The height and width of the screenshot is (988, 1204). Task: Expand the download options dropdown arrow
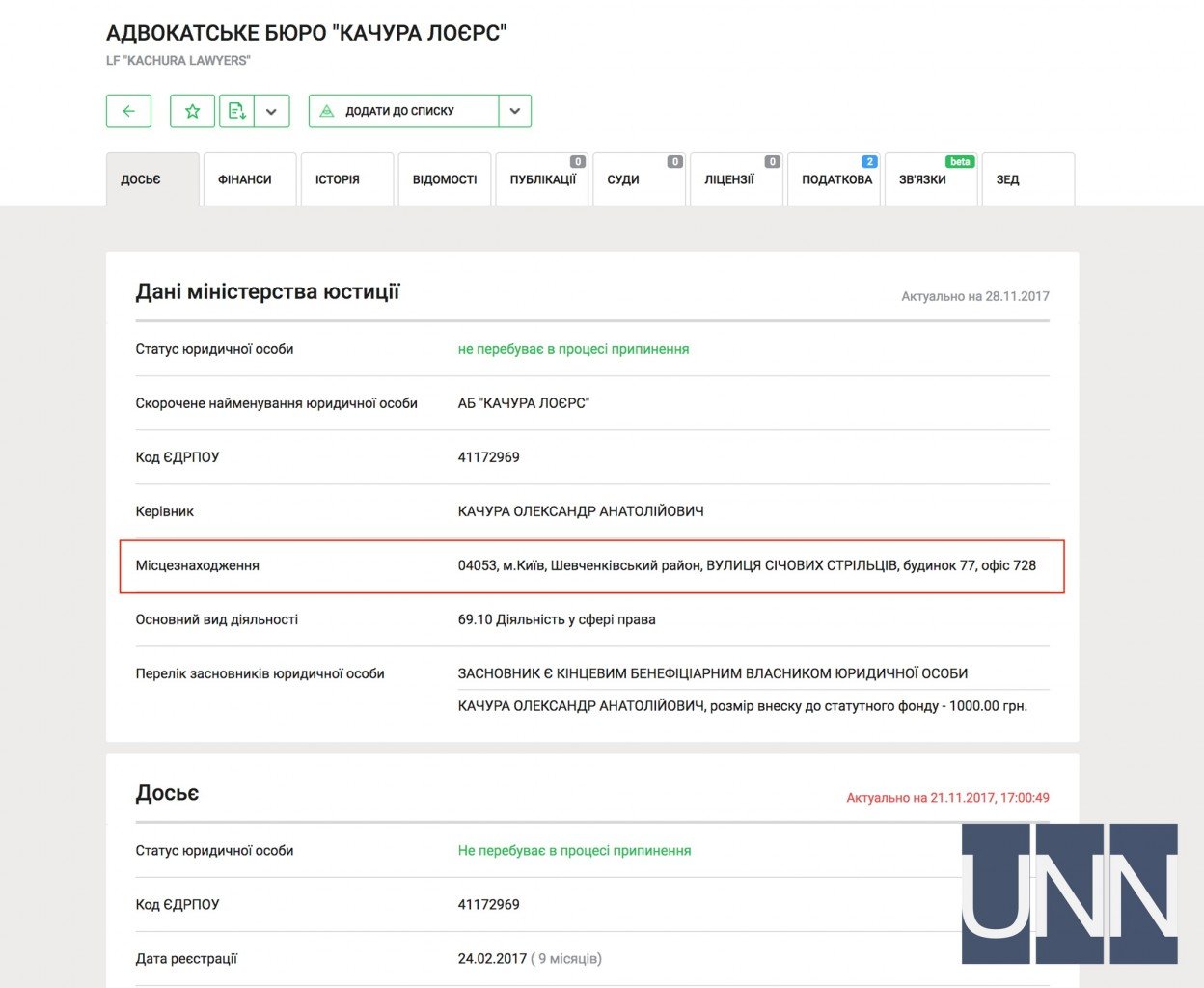pos(271,111)
